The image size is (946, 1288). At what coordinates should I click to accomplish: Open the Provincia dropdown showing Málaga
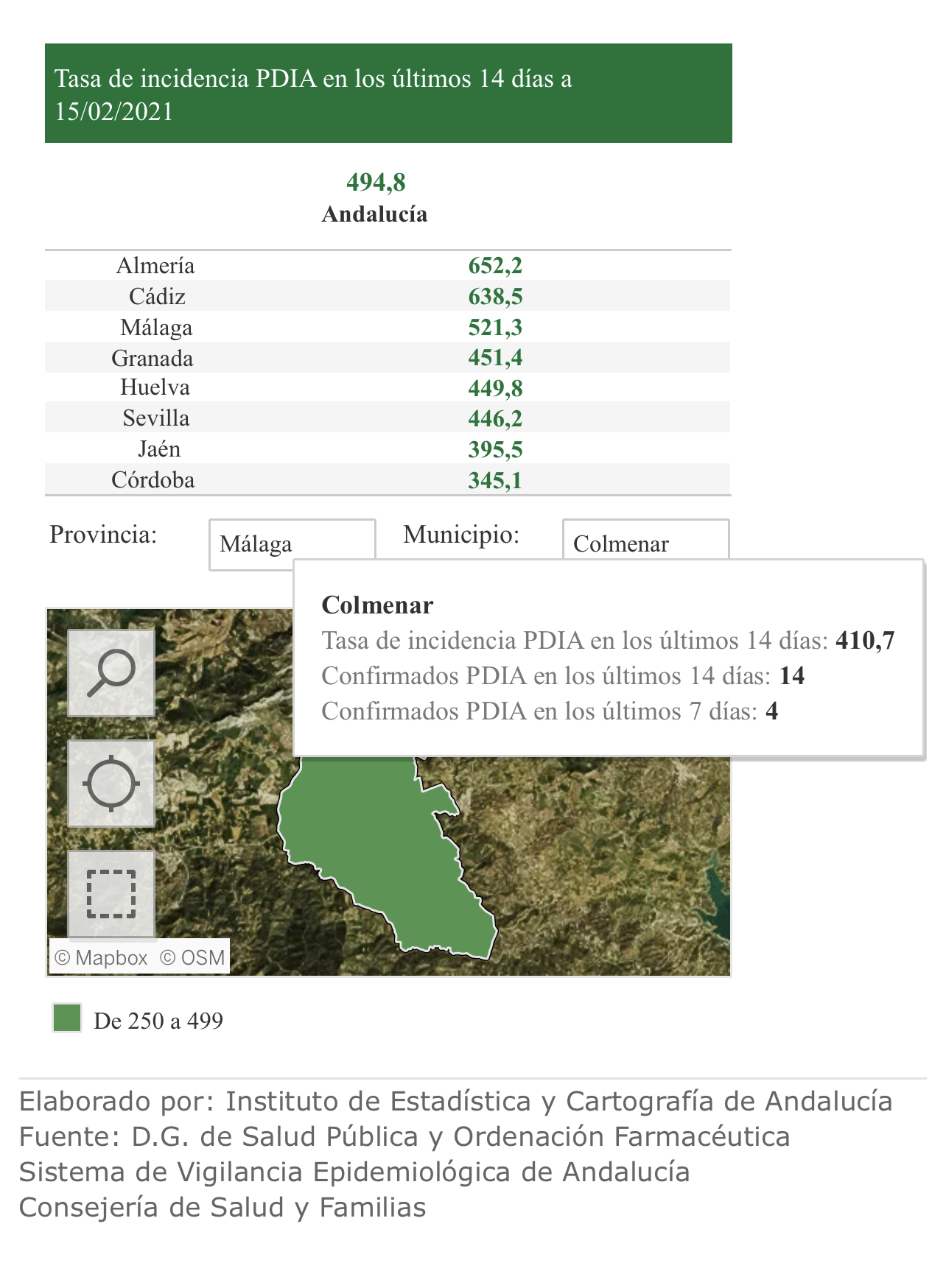click(292, 544)
